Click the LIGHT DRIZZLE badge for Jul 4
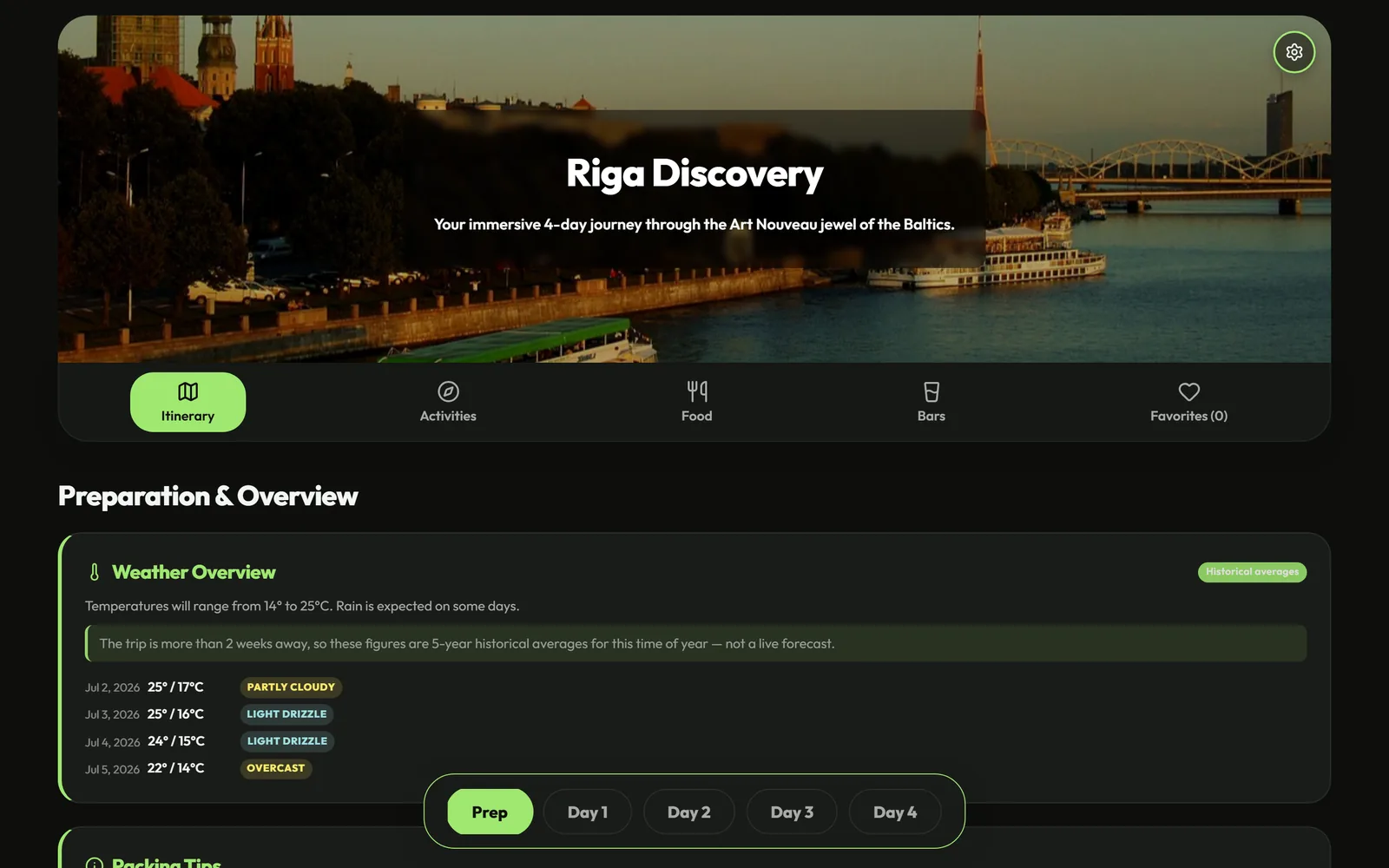Image resolution: width=1389 pixels, height=868 pixels. pyautogui.click(x=287, y=741)
